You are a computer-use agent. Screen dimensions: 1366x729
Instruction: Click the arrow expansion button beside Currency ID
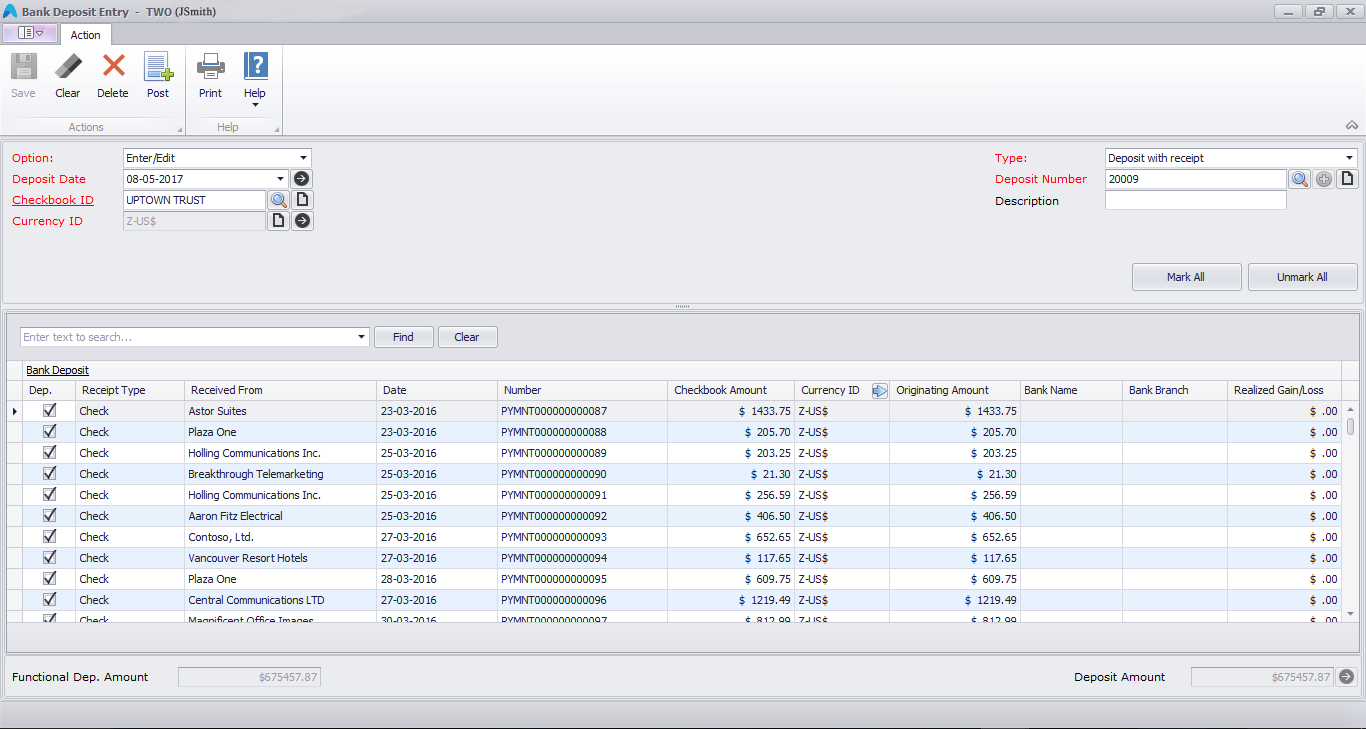tap(302, 221)
